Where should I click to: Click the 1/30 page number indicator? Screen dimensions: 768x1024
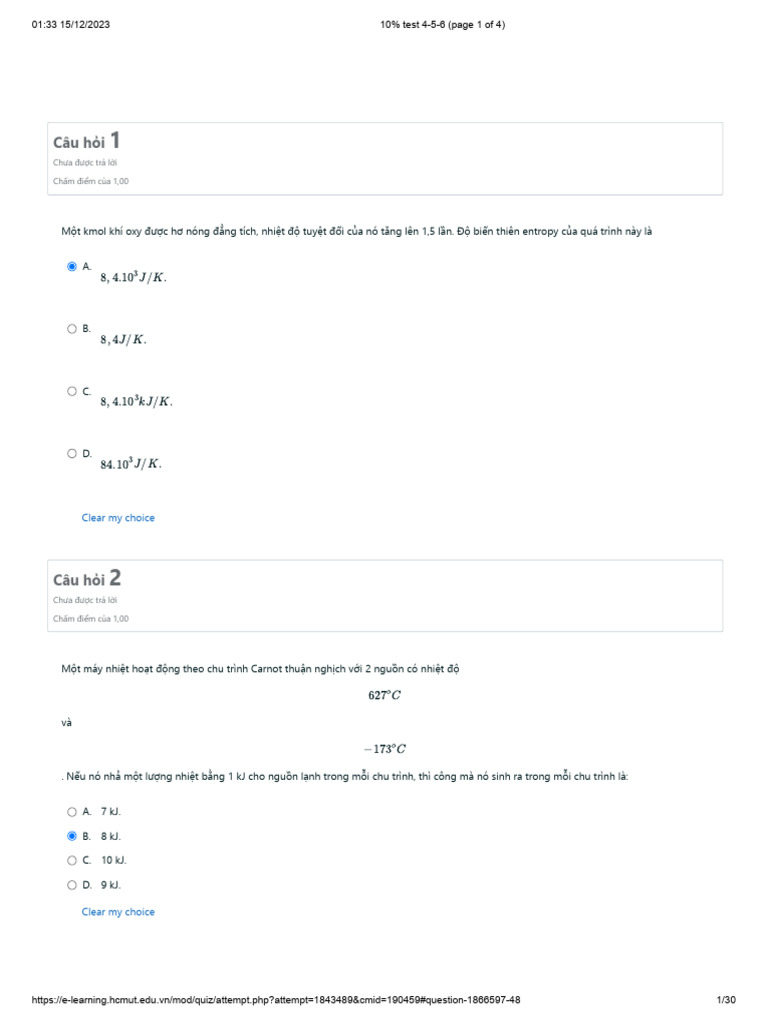(726, 1001)
